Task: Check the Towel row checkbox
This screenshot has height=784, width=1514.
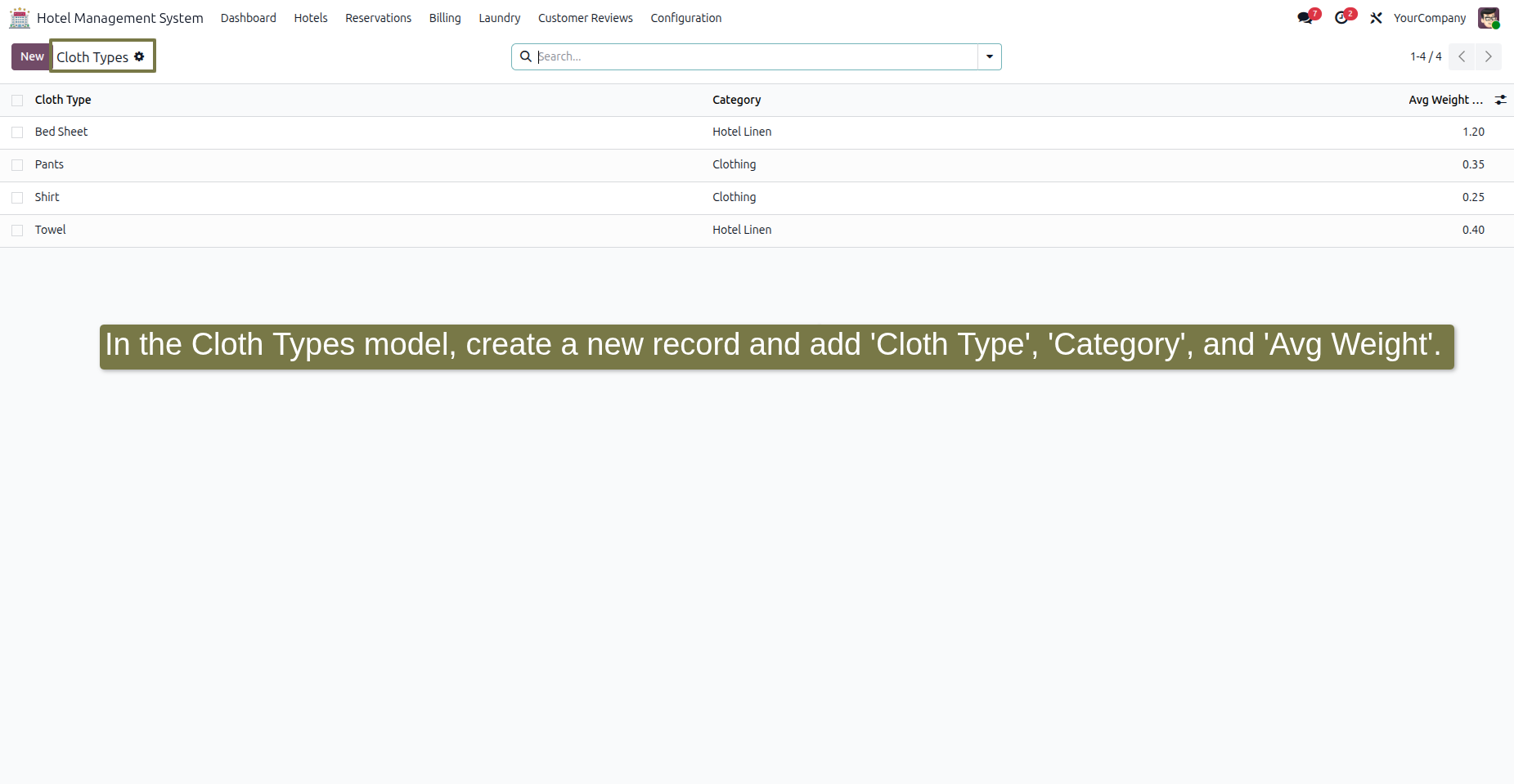Action: (x=17, y=231)
